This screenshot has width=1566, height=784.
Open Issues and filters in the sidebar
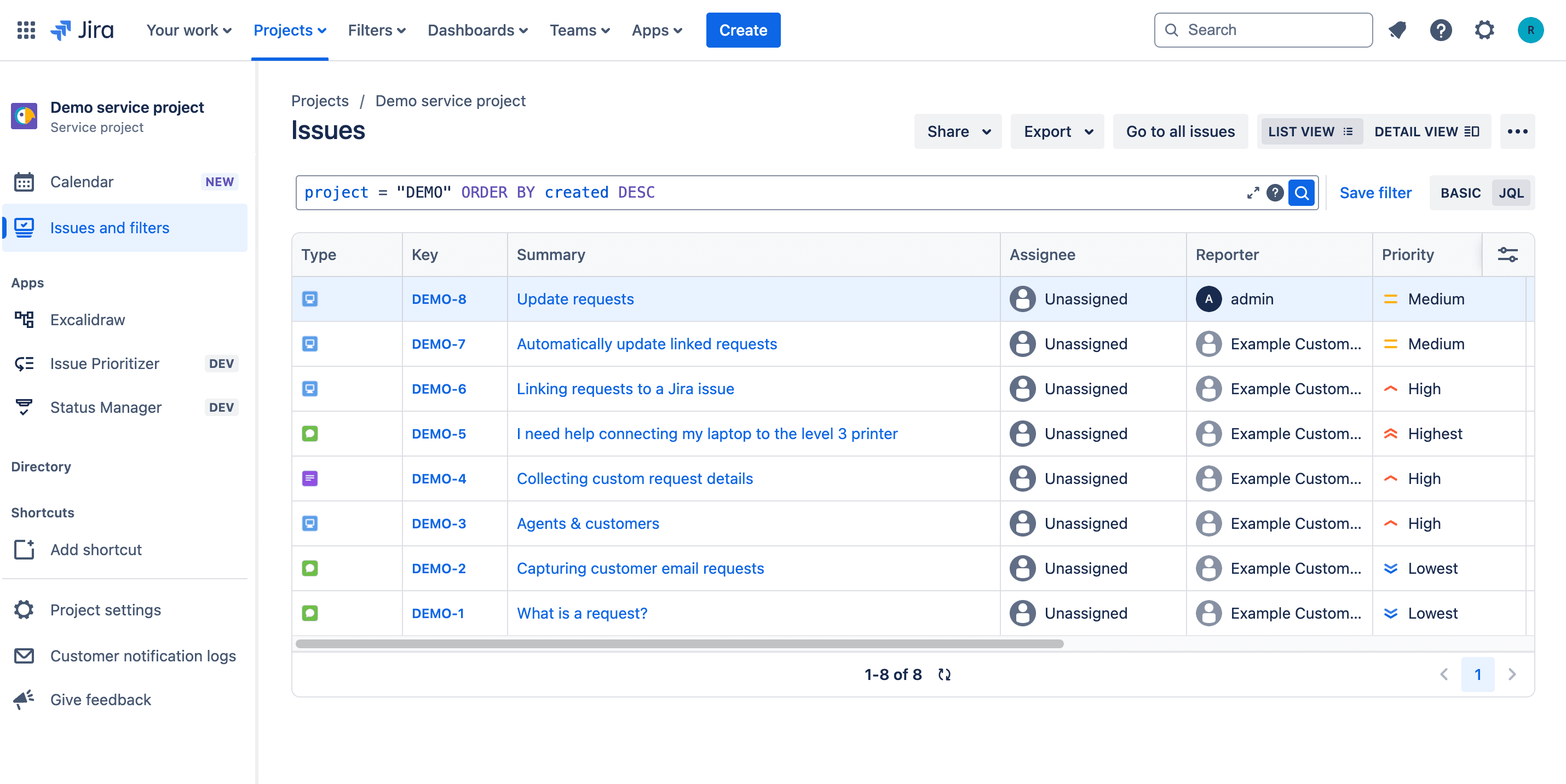tap(125, 228)
